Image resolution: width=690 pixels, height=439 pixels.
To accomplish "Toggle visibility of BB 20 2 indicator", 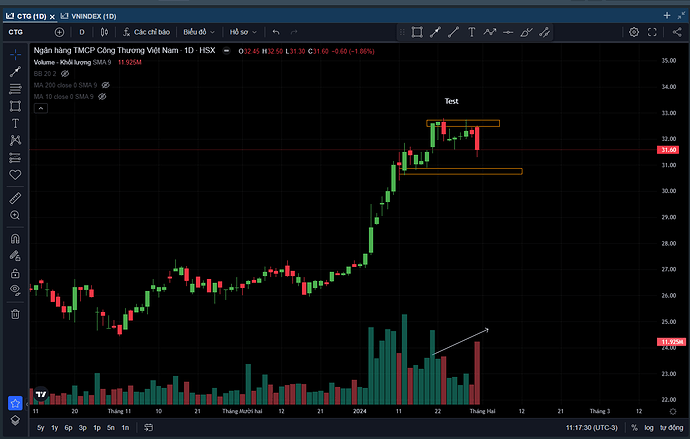I will (x=65, y=73).
